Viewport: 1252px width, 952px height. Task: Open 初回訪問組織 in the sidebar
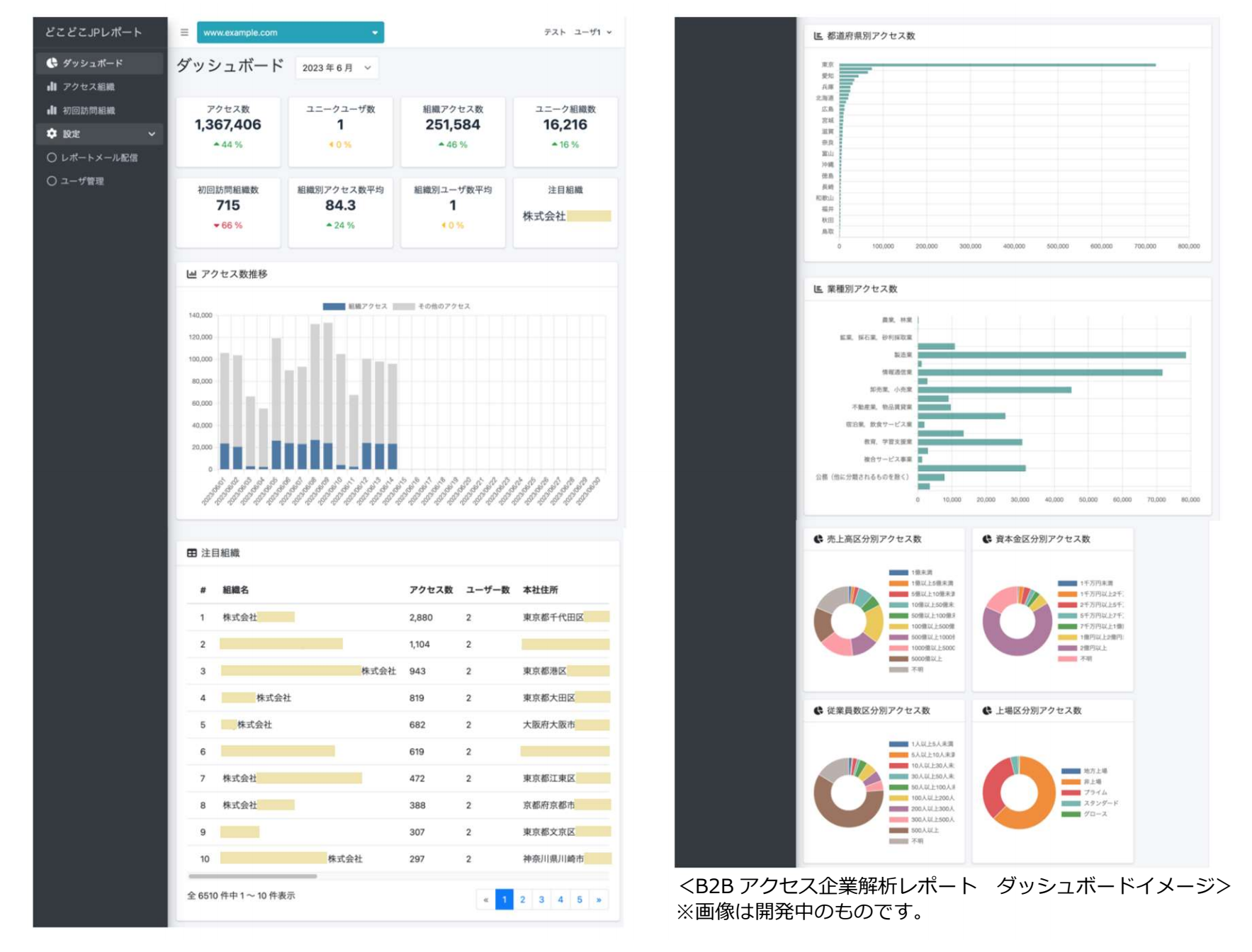[x=100, y=110]
